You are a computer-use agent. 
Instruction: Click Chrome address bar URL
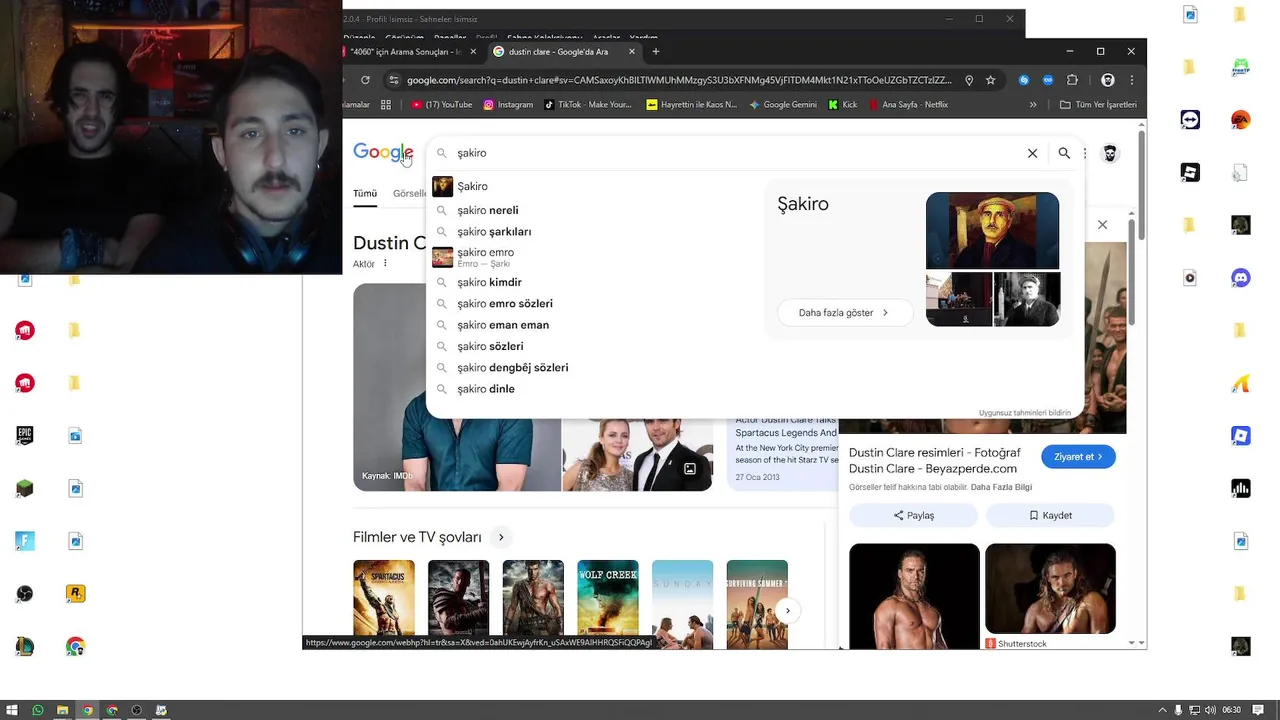pyautogui.click(x=679, y=80)
